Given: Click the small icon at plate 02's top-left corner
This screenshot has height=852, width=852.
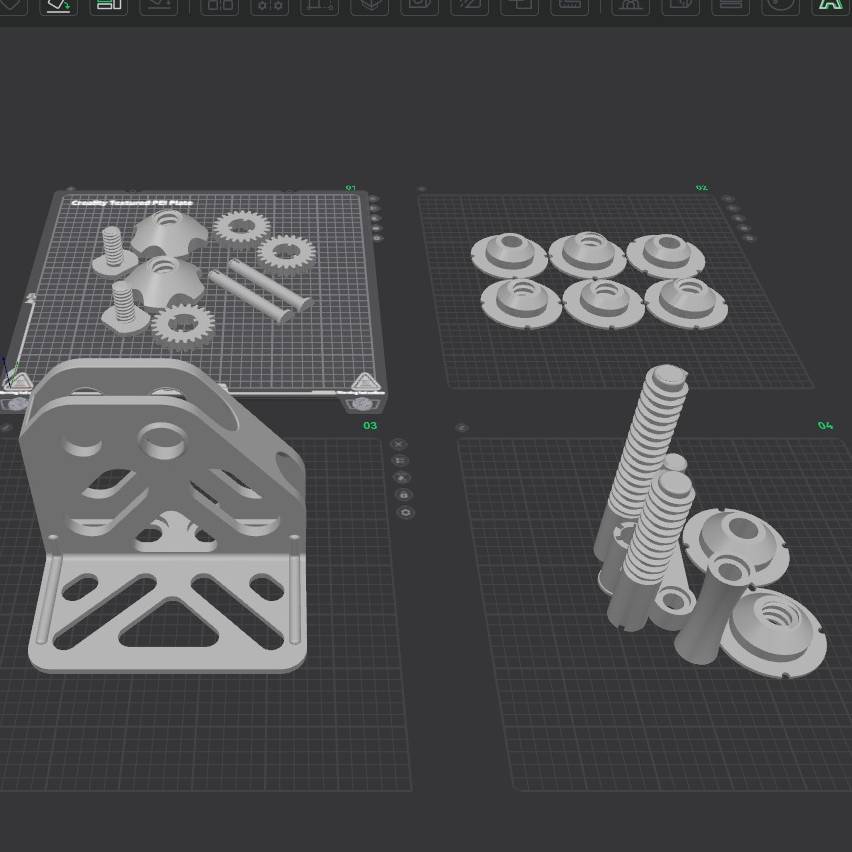Looking at the screenshot, I should pyautogui.click(x=421, y=189).
